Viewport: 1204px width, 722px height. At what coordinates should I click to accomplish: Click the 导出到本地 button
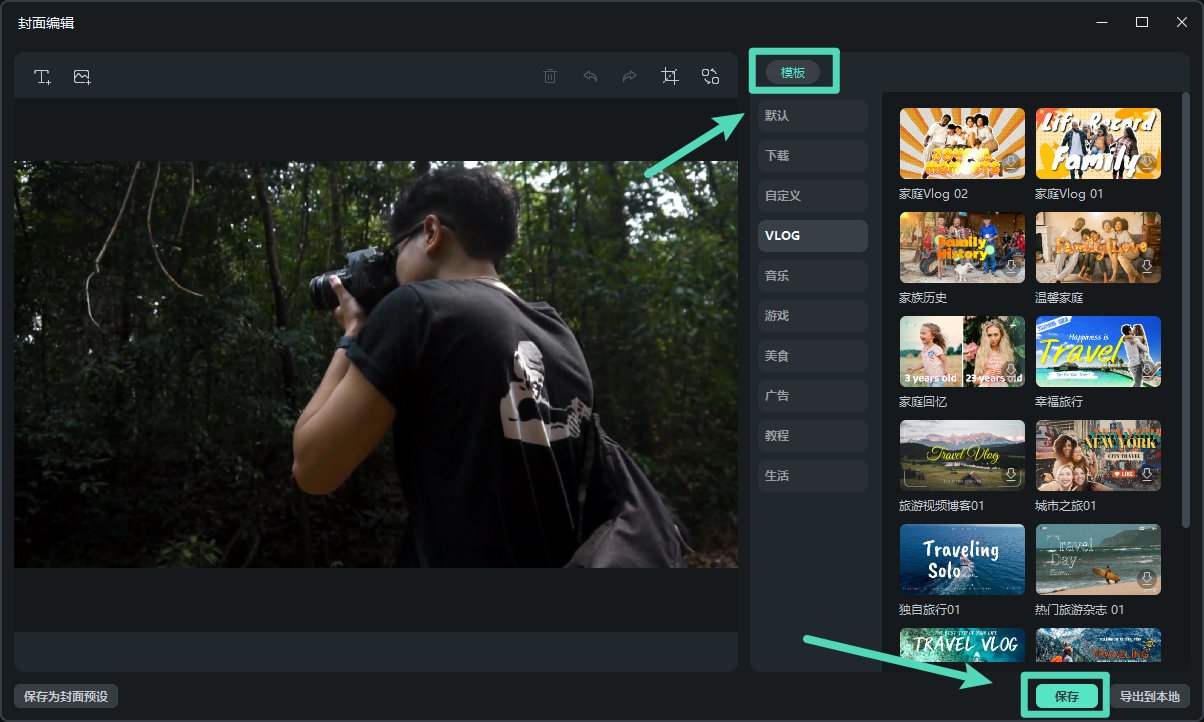pos(1149,697)
